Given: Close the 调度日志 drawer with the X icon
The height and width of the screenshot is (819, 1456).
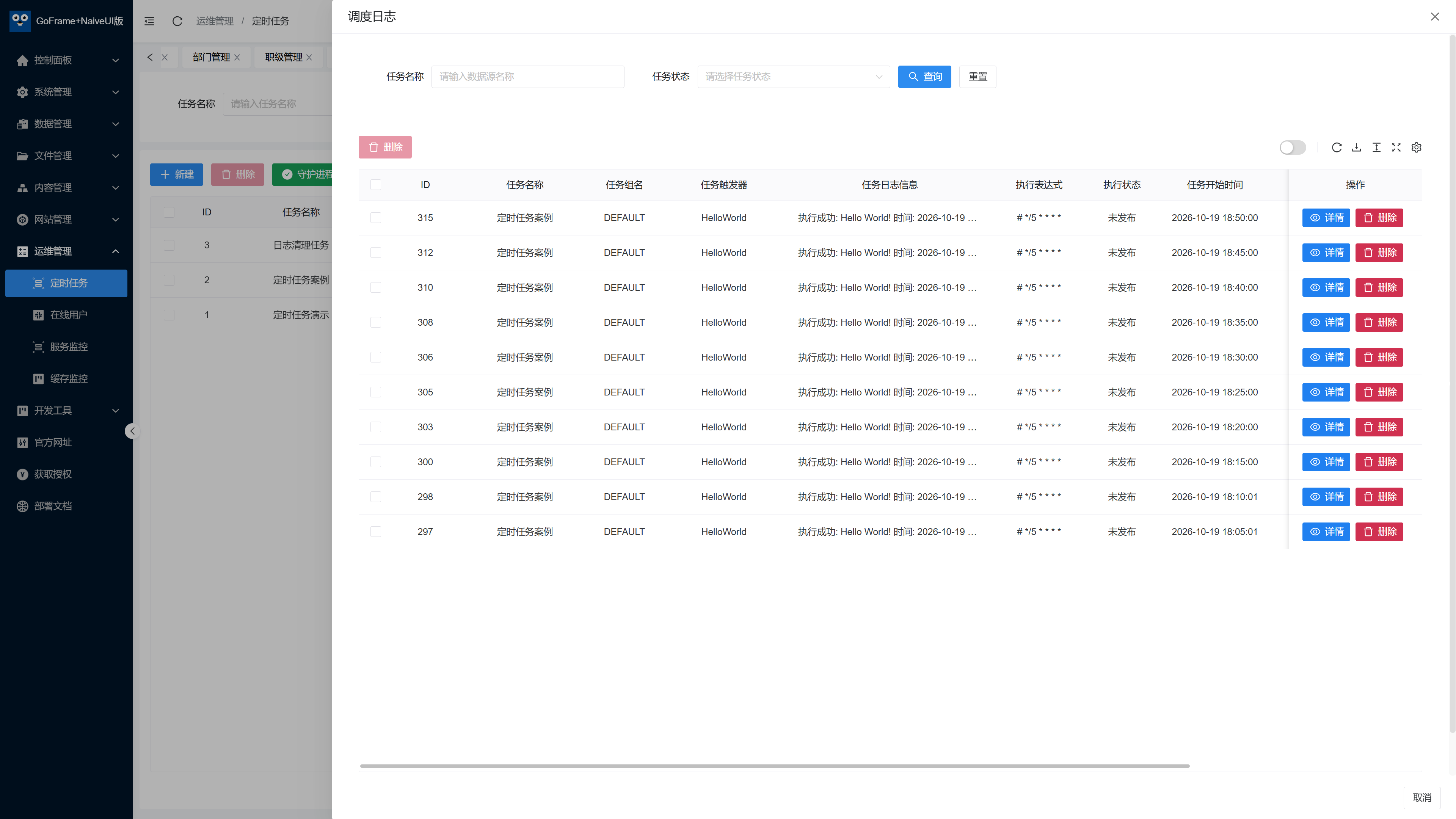Looking at the screenshot, I should click(x=1434, y=16).
